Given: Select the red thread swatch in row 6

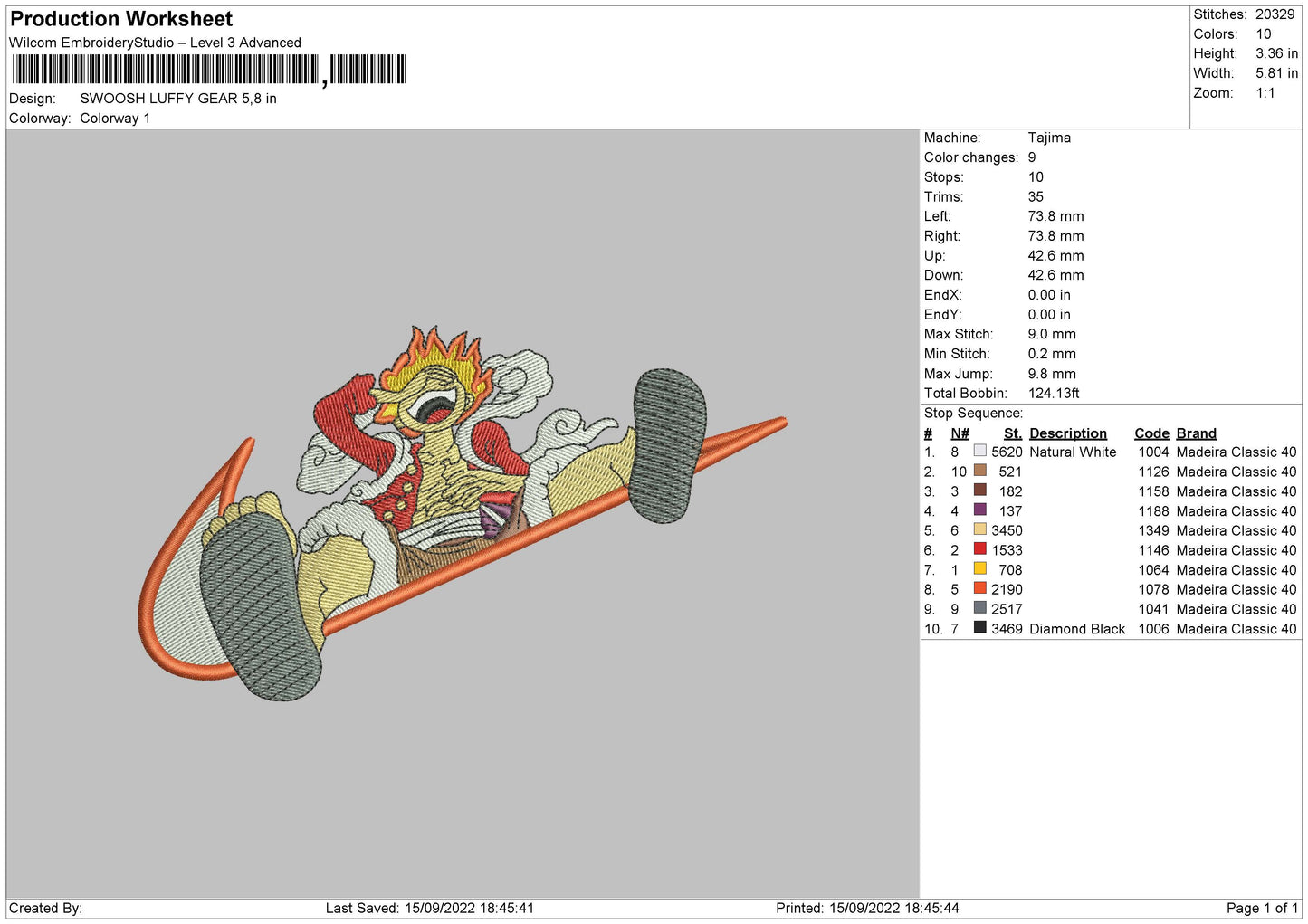Looking at the screenshot, I should 979,548.
